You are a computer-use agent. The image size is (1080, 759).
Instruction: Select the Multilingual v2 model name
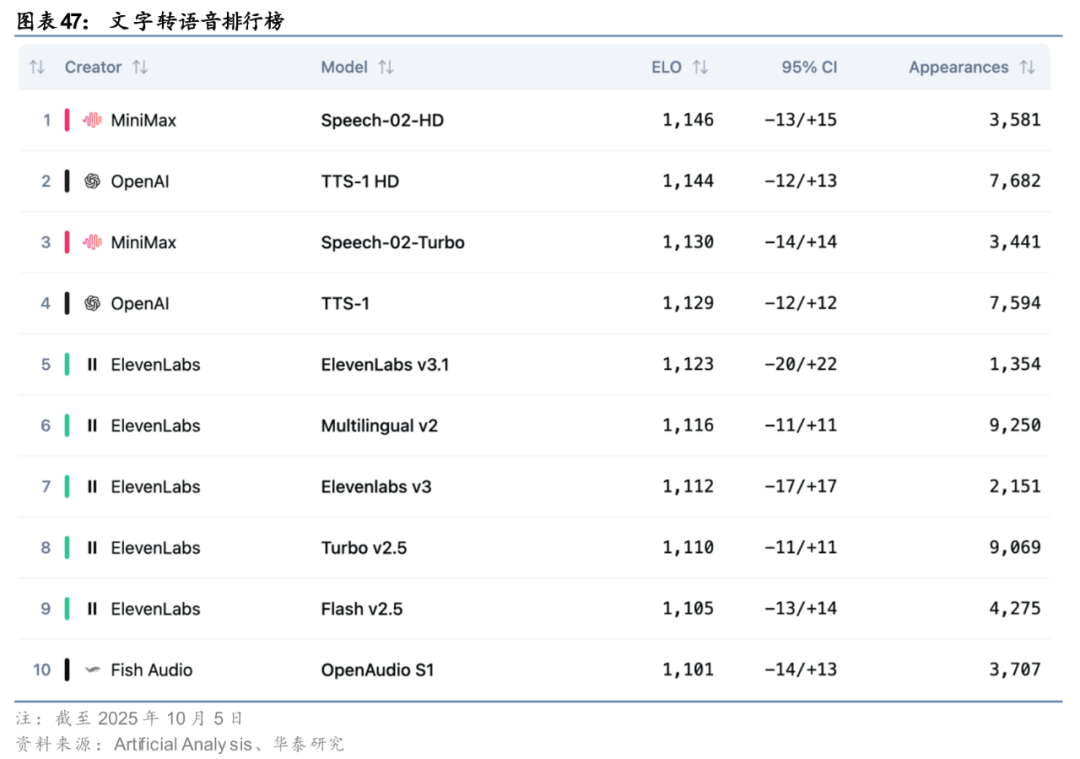point(380,426)
